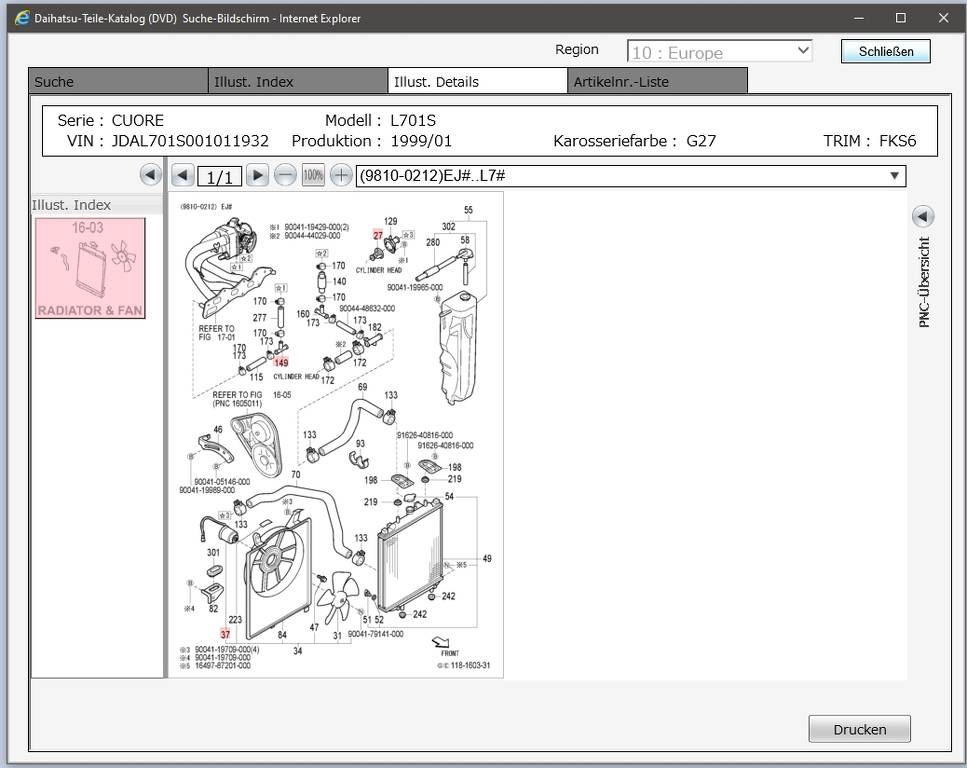Click part number 277 in diagram
Viewport: 967px width, 768px height.
(260, 318)
